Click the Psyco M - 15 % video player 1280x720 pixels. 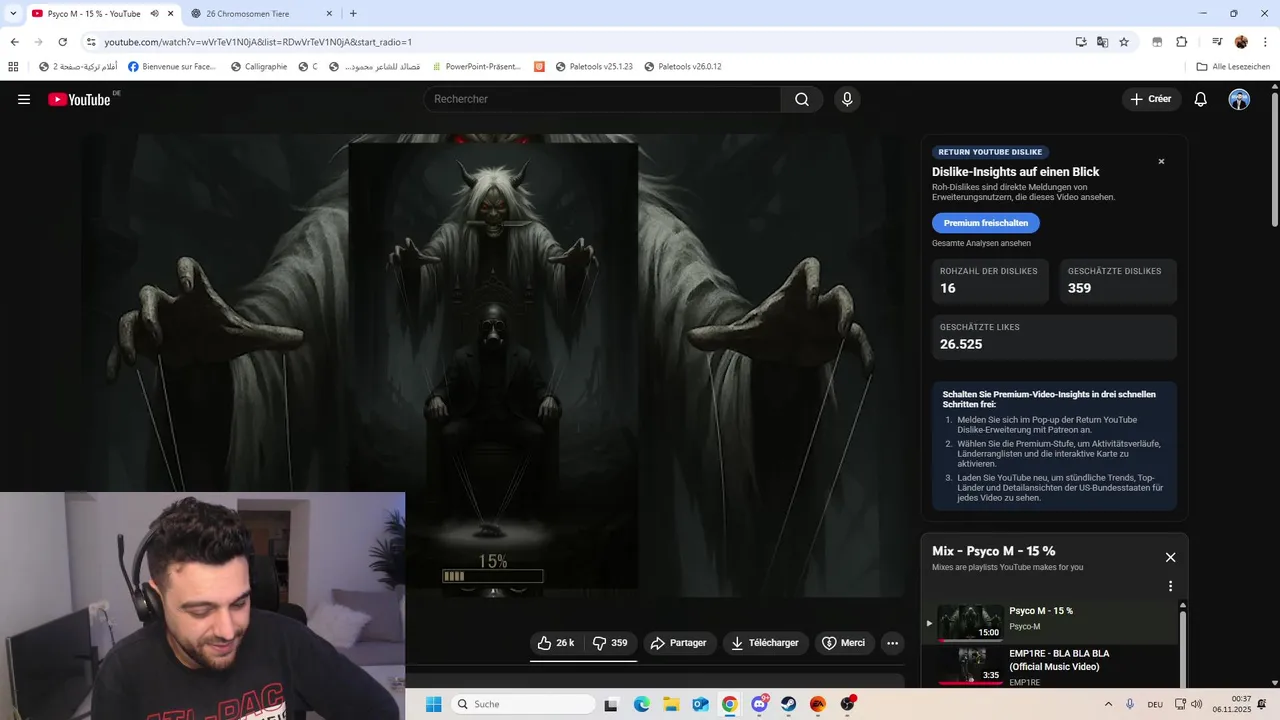(493, 365)
